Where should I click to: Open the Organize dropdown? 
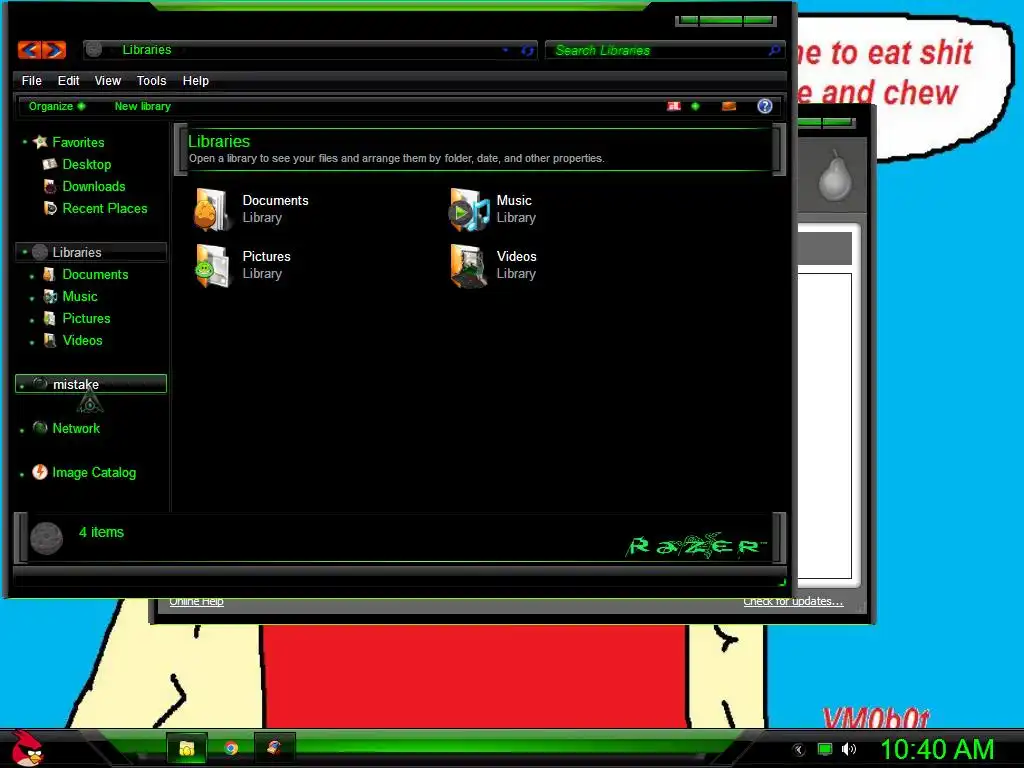(57, 106)
